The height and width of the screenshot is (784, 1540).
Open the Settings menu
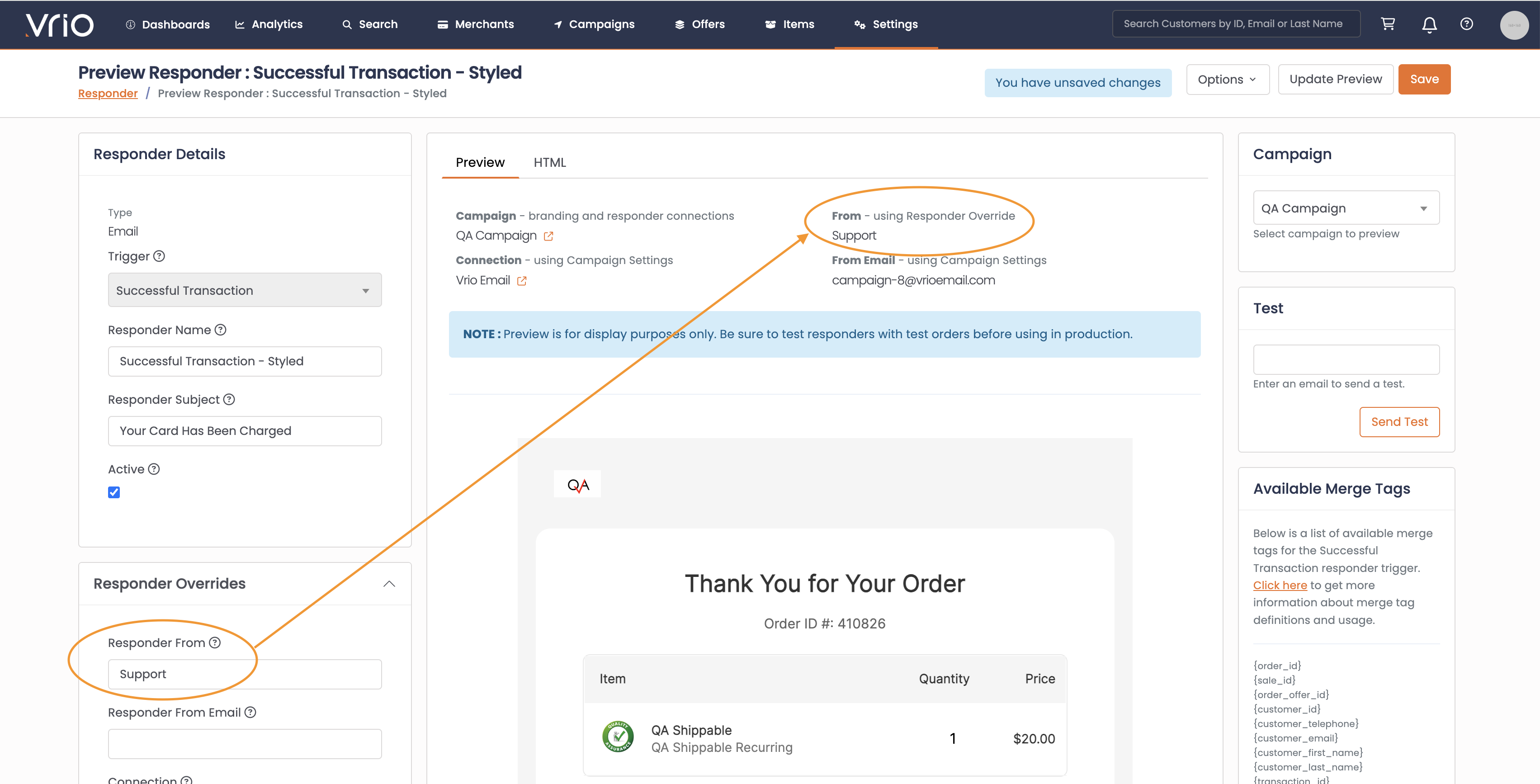click(x=885, y=24)
